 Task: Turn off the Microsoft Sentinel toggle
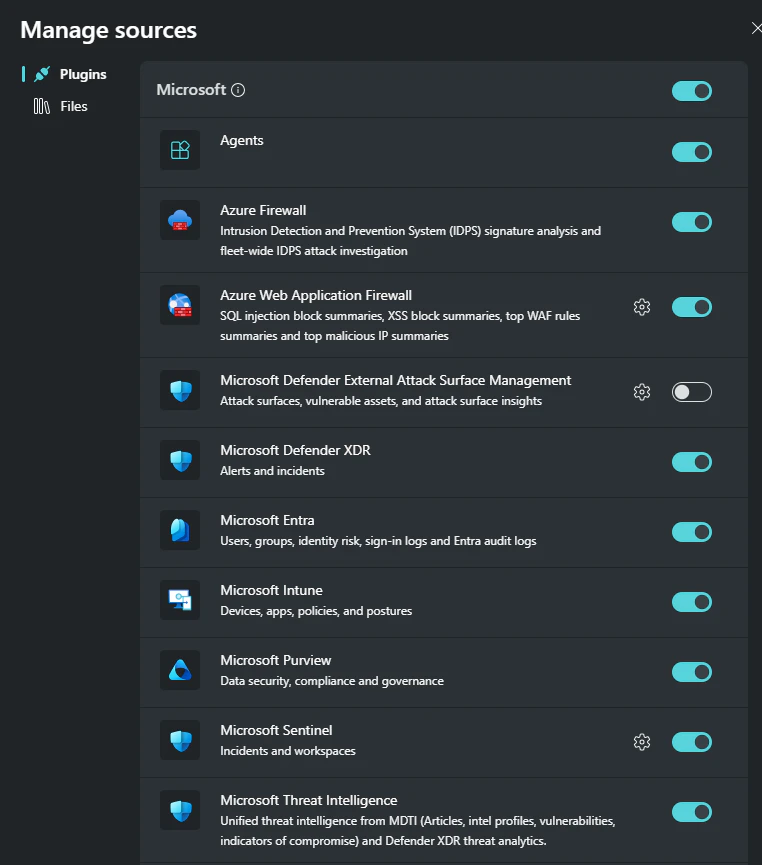691,742
